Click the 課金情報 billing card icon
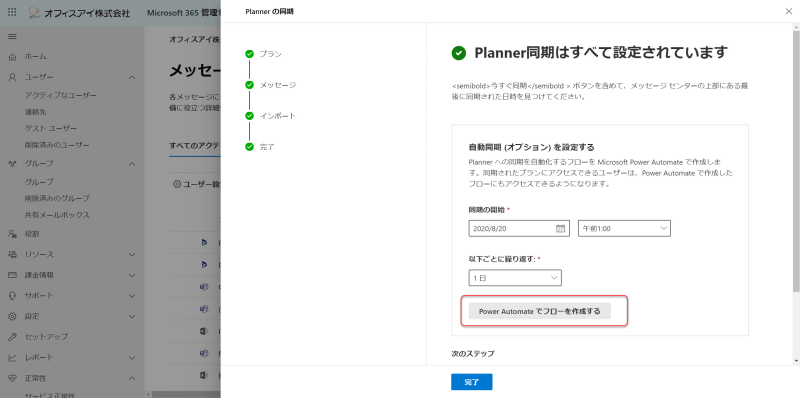800x398 pixels. pos(13,275)
